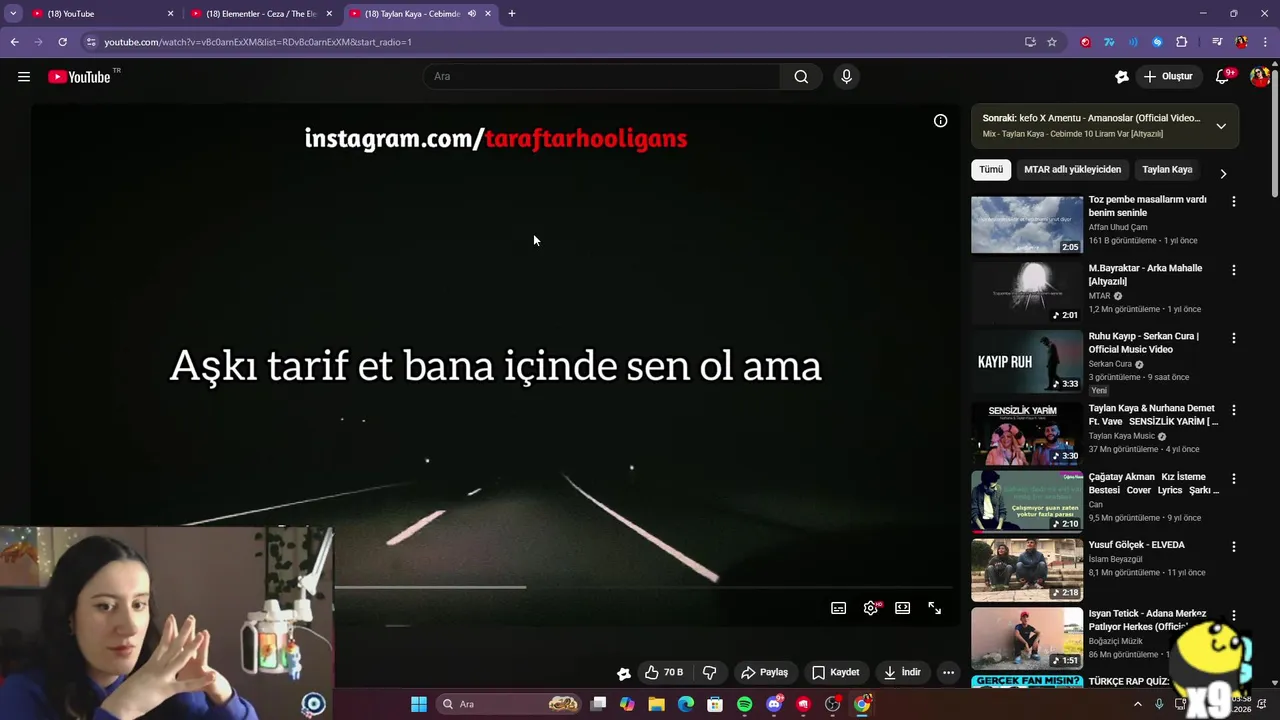Open media controls in Chrome toolbar
1280x720 pixels.
(1217, 42)
